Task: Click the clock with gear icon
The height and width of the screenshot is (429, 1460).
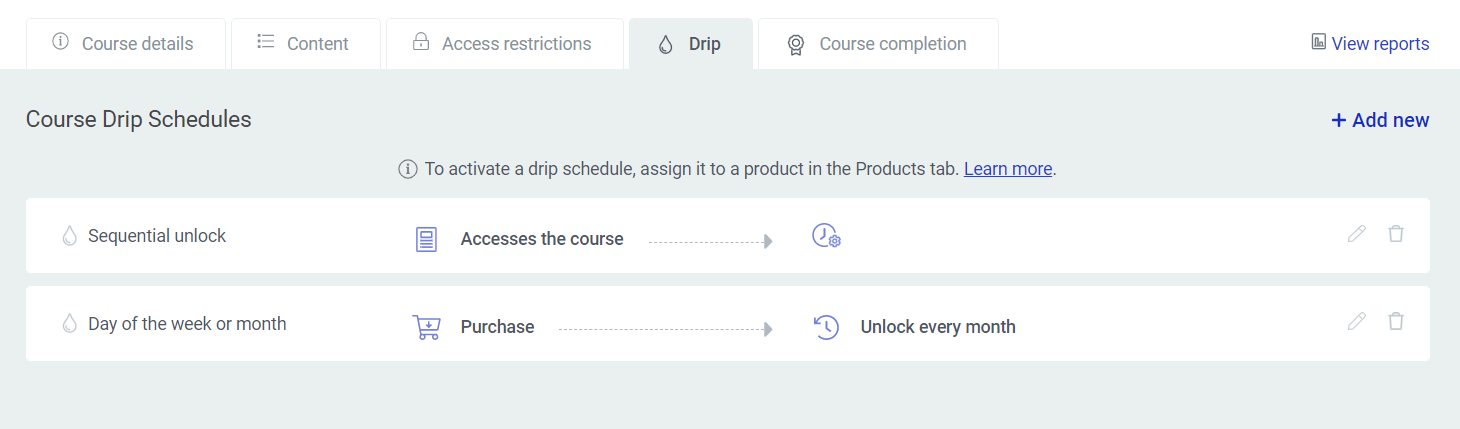Action: (826, 236)
